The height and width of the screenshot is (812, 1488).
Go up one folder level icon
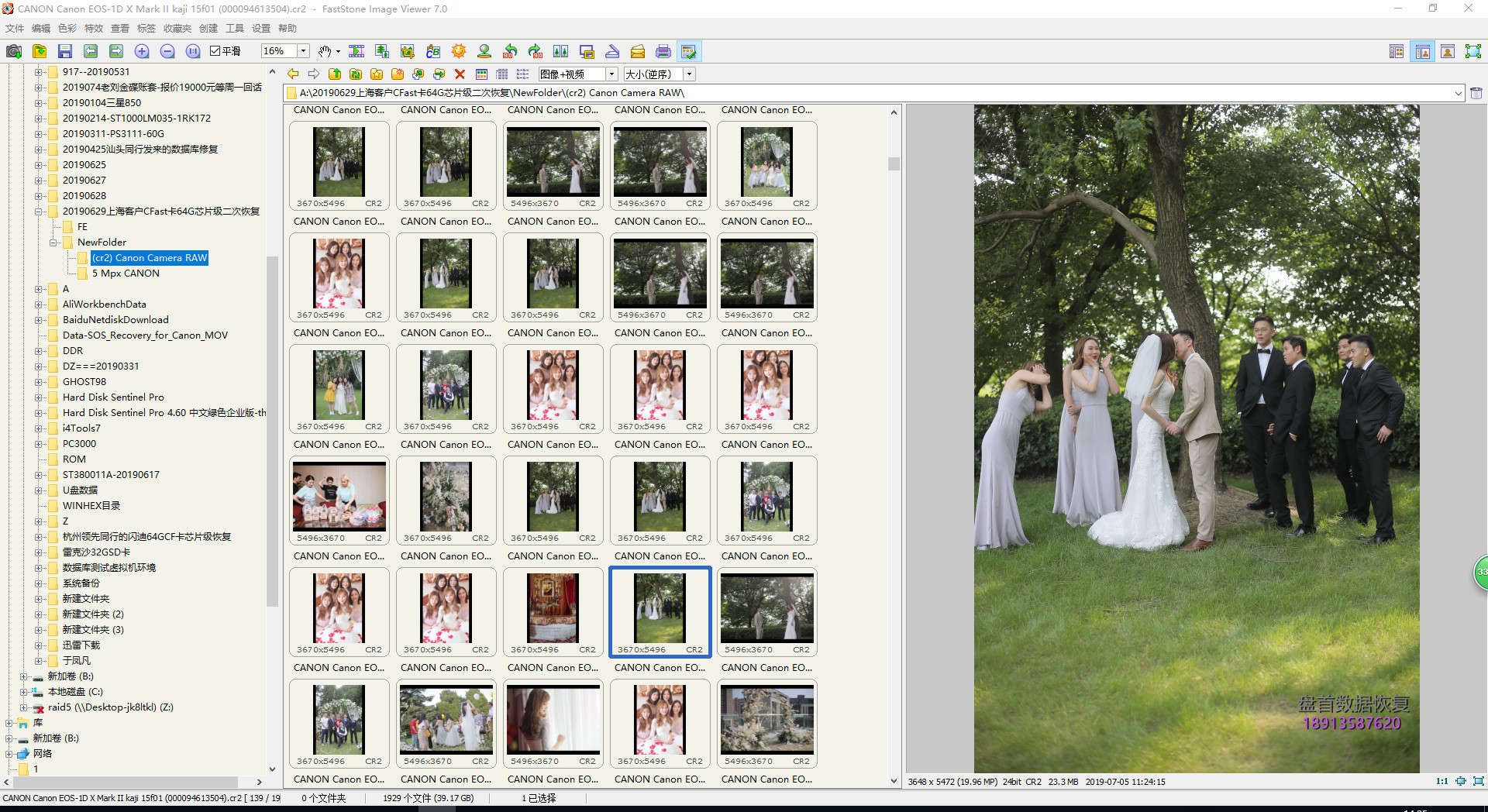click(335, 74)
